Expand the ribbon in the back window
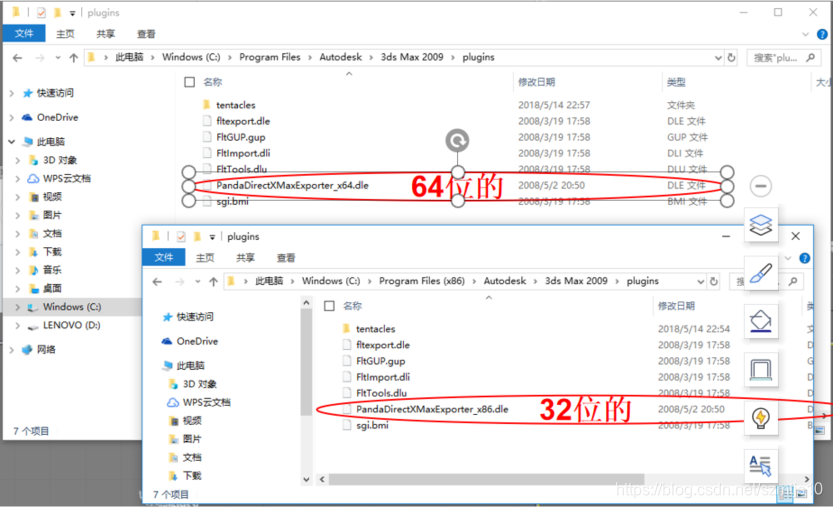 (805, 34)
